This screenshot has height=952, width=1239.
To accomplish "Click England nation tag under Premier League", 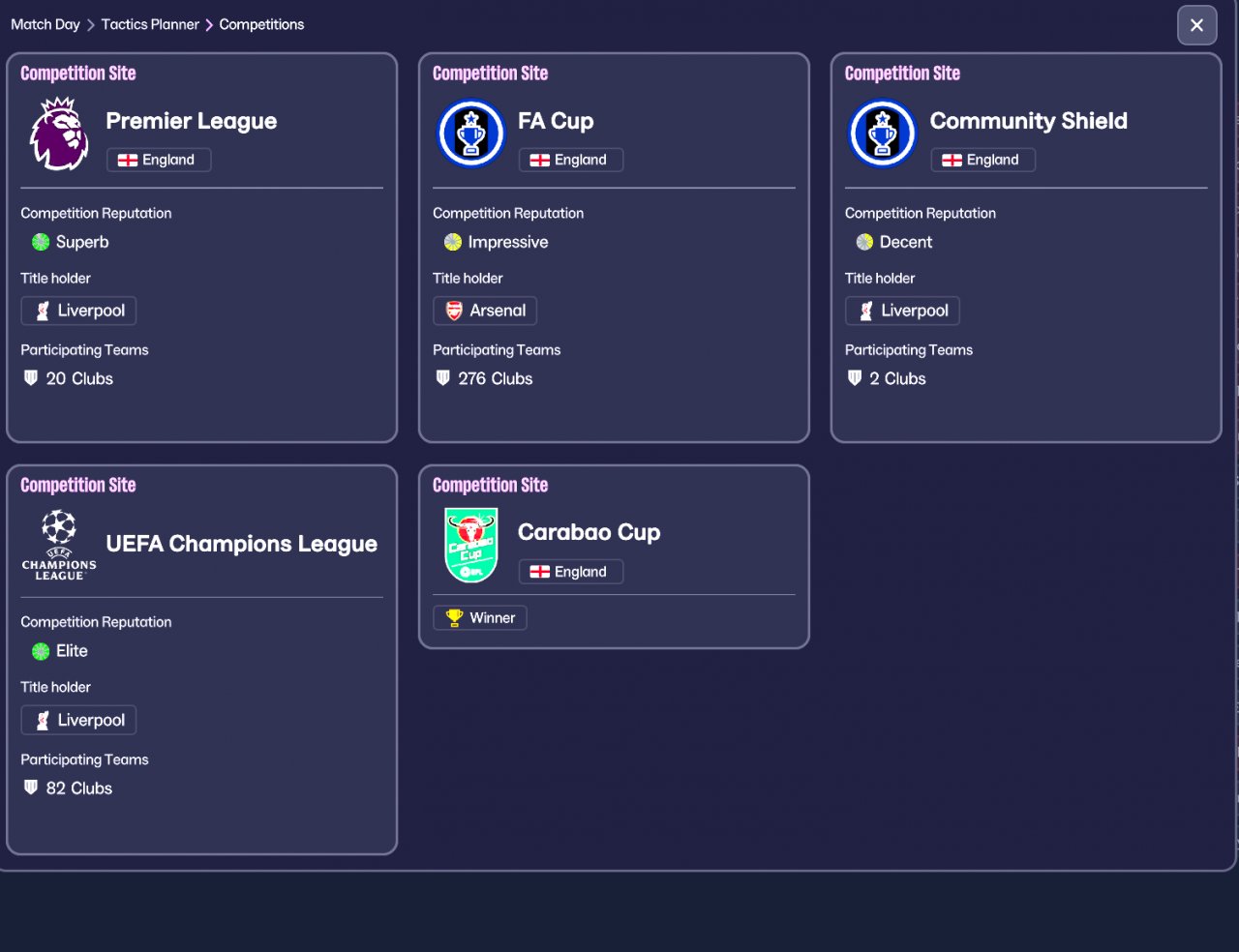I will coord(159,160).
